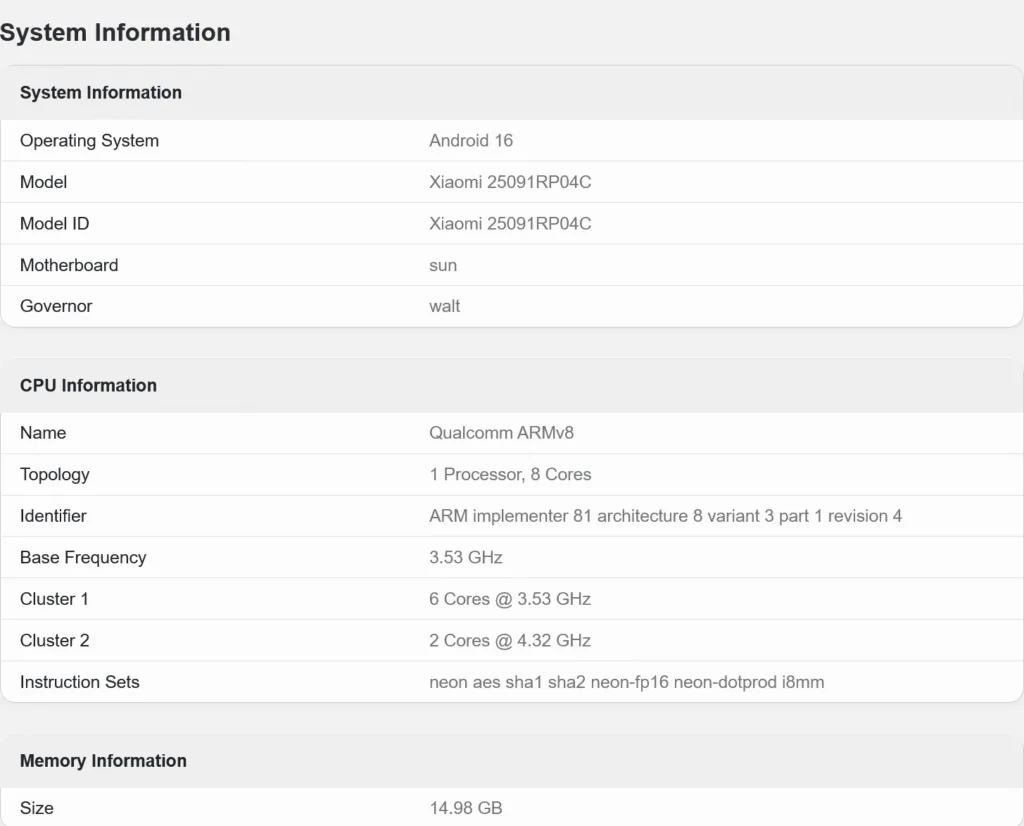Select the 6 Cores @ 3.53 GHz value
This screenshot has height=826, width=1024.
(x=510, y=599)
